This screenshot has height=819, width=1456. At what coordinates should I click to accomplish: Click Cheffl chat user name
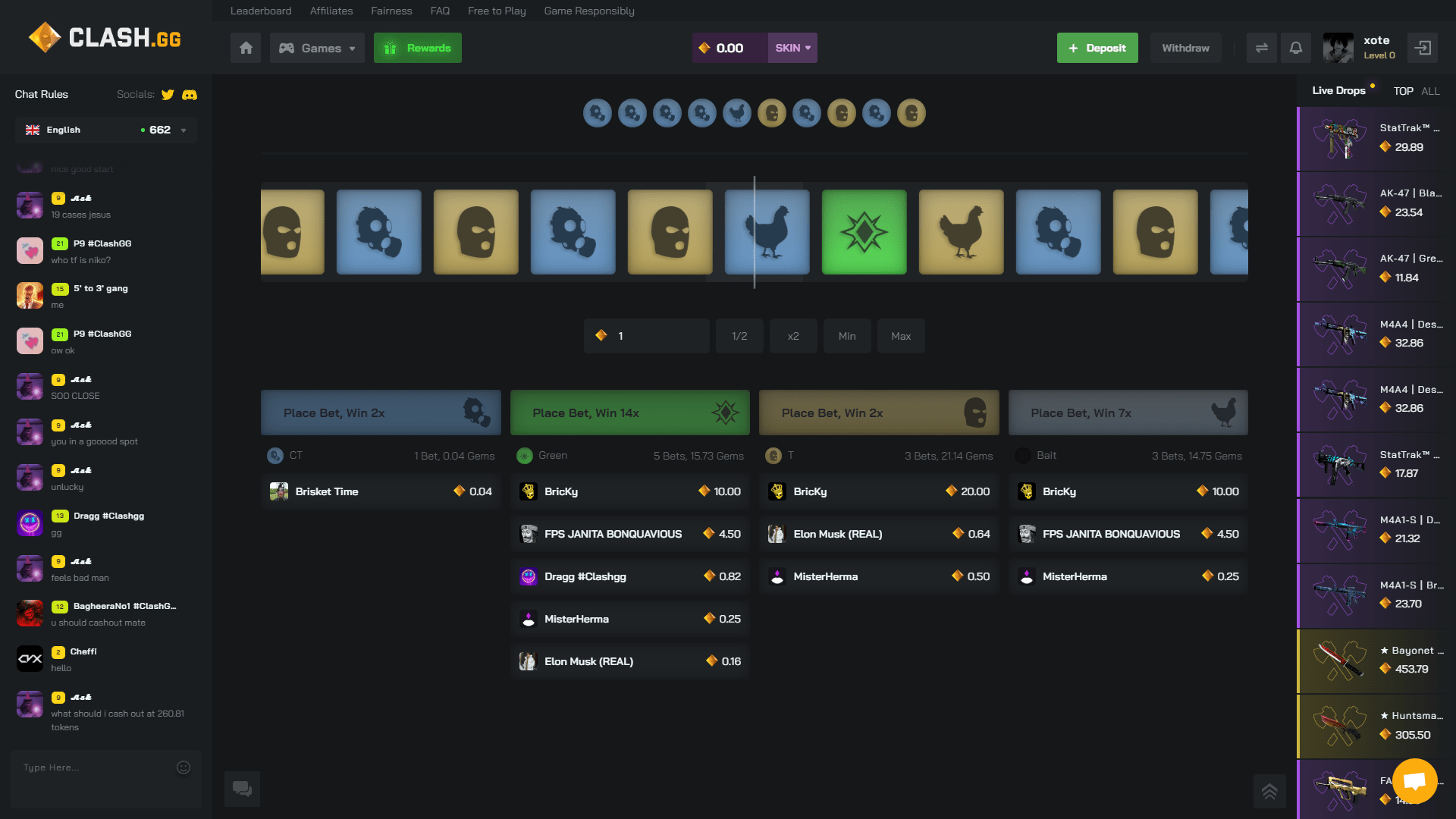pyautogui.click(x=83, y=651)
